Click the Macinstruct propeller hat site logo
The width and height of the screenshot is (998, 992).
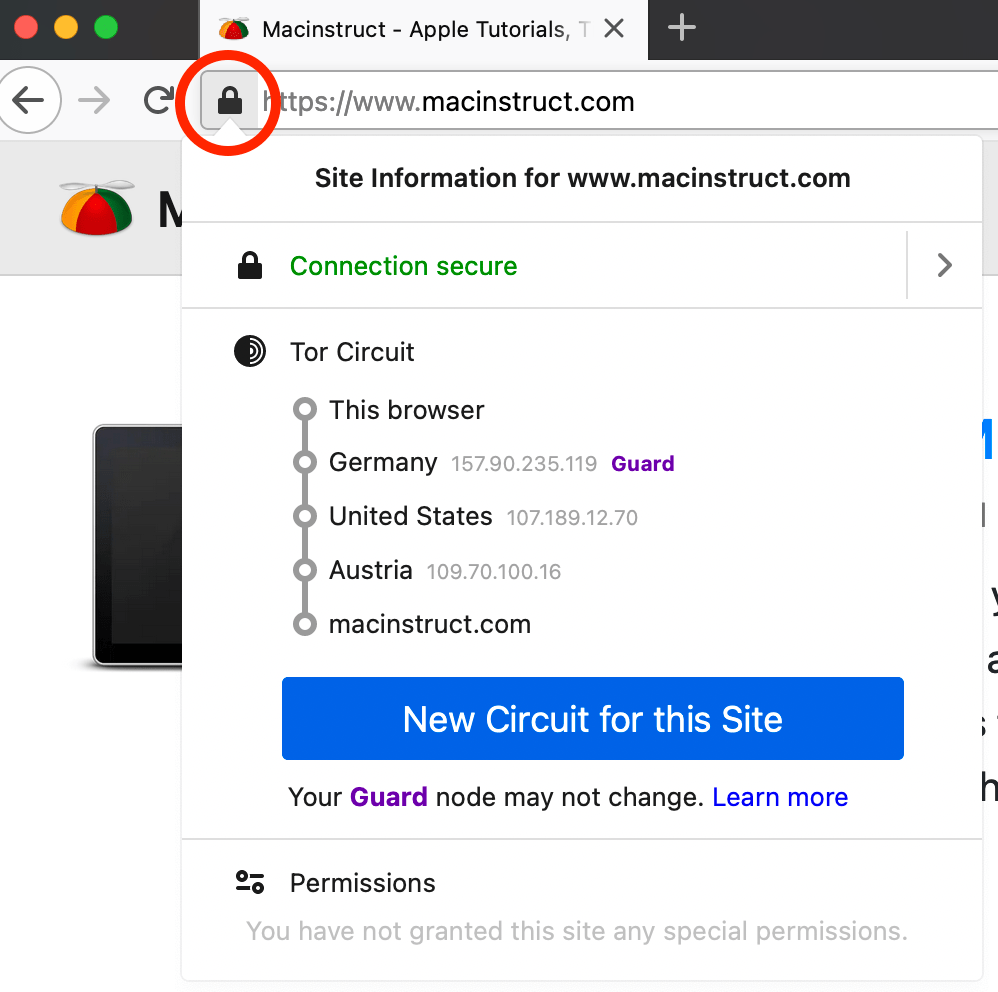tap(96, 207)
